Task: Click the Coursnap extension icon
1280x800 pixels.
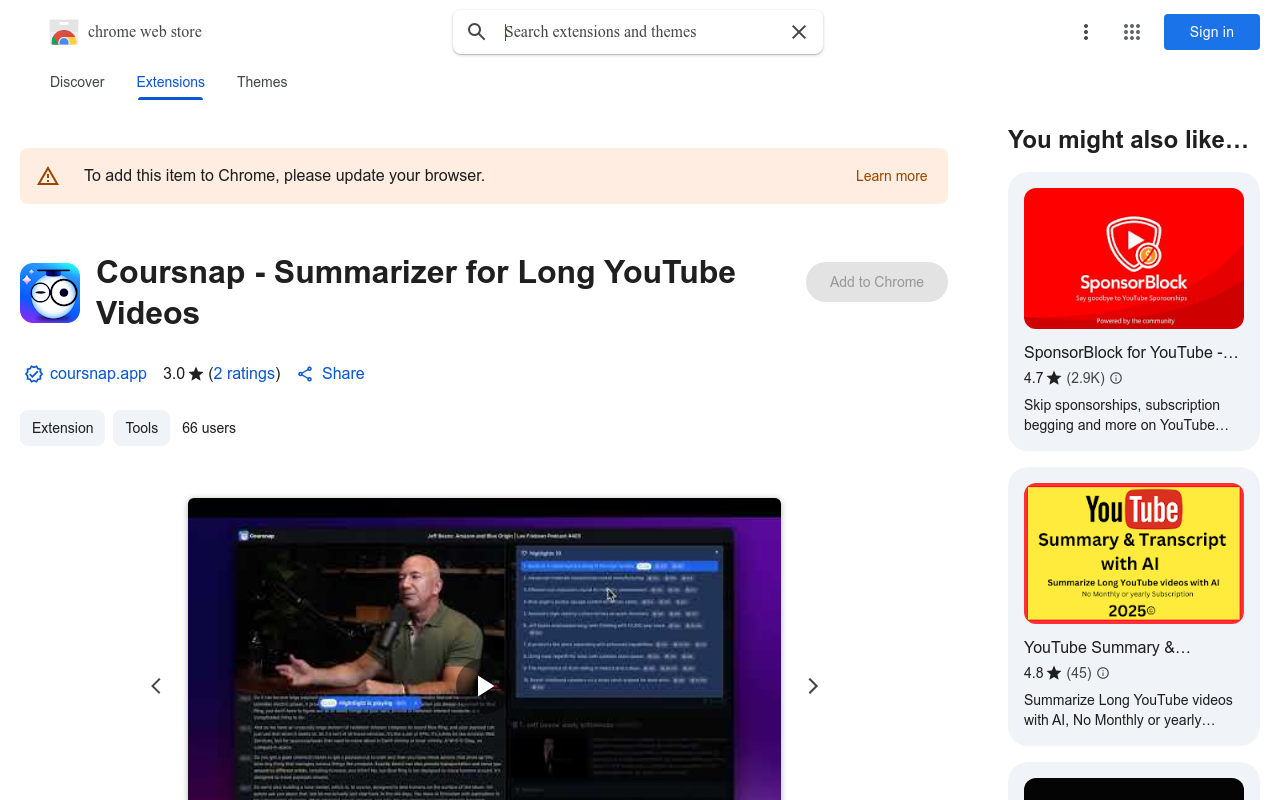Action: click(50, 293)
